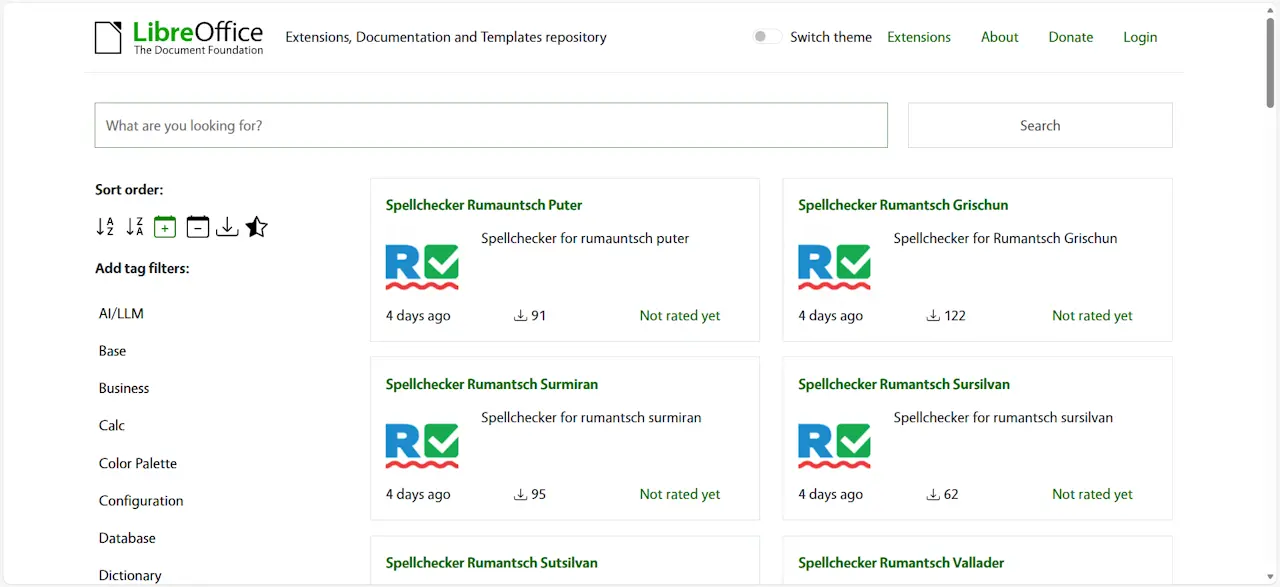Open Spellchecker Rumantsch Surmiran extension title
Viewport: 1280px width, 587px height.
tap(492, 384)
